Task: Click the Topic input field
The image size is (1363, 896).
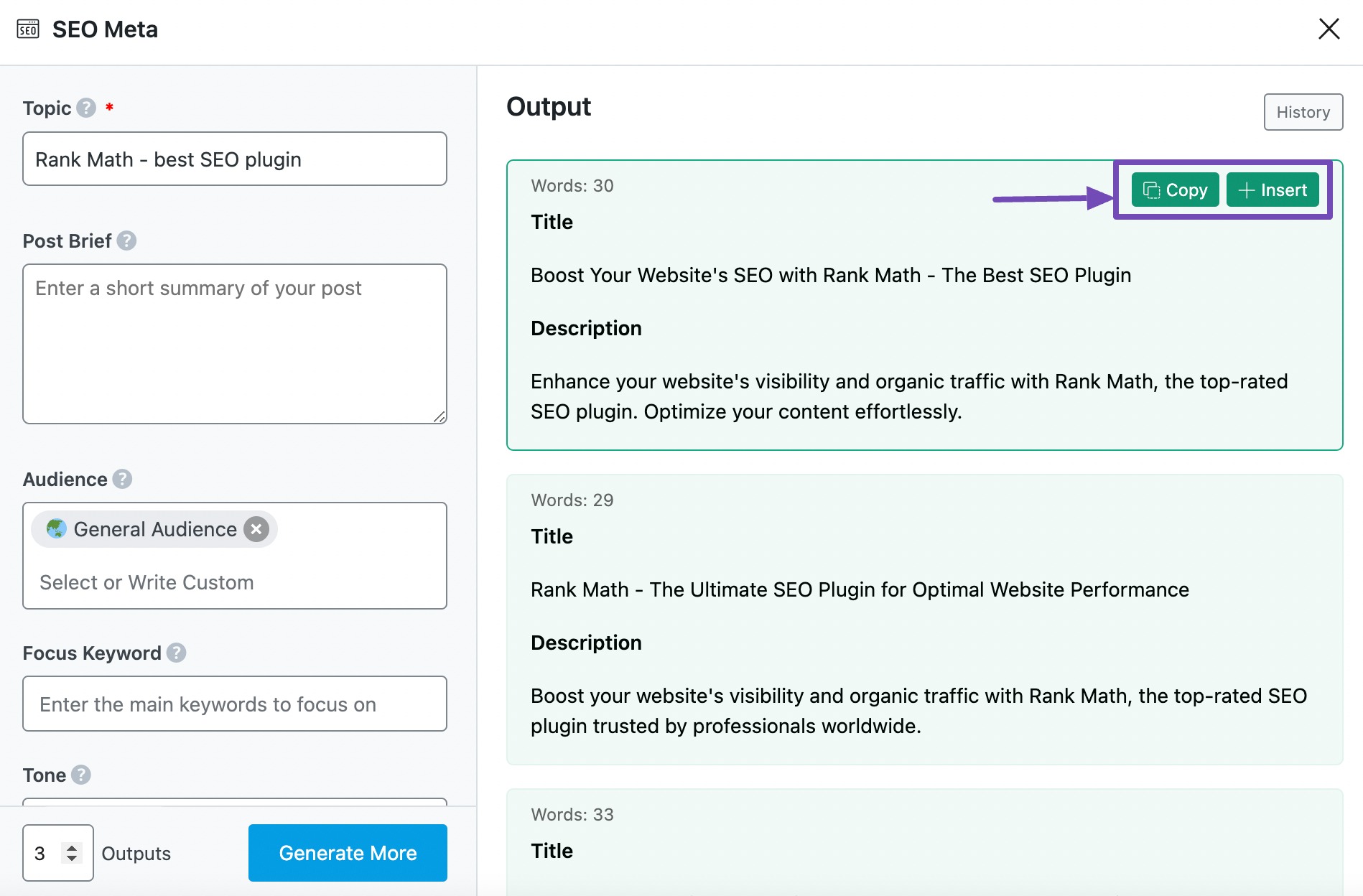Action: (x=234, y=159)
